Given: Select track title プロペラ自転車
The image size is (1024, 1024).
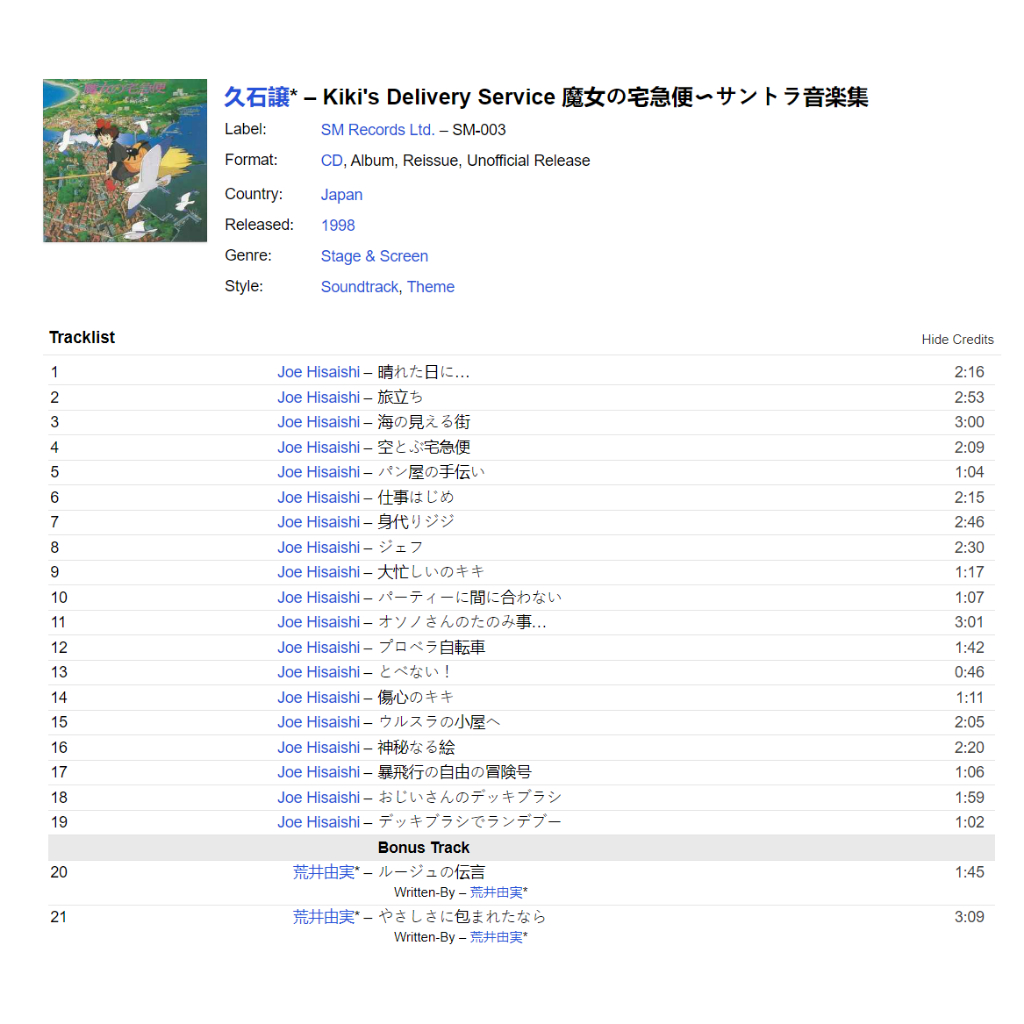Looking at the screenshot, I should 431,647.
